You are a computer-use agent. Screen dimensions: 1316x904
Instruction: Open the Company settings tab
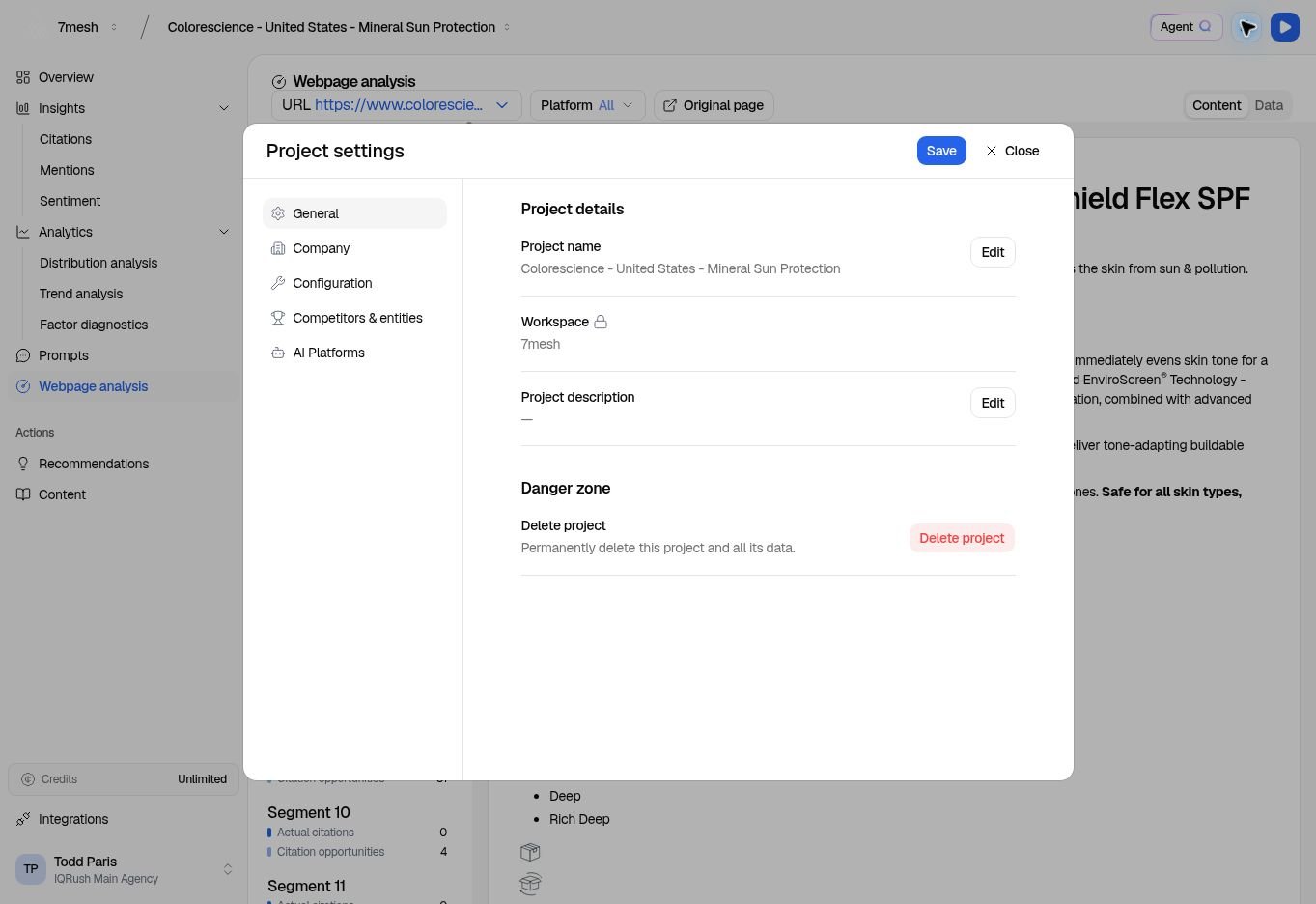pyautogui.click(x=354, y=248)
